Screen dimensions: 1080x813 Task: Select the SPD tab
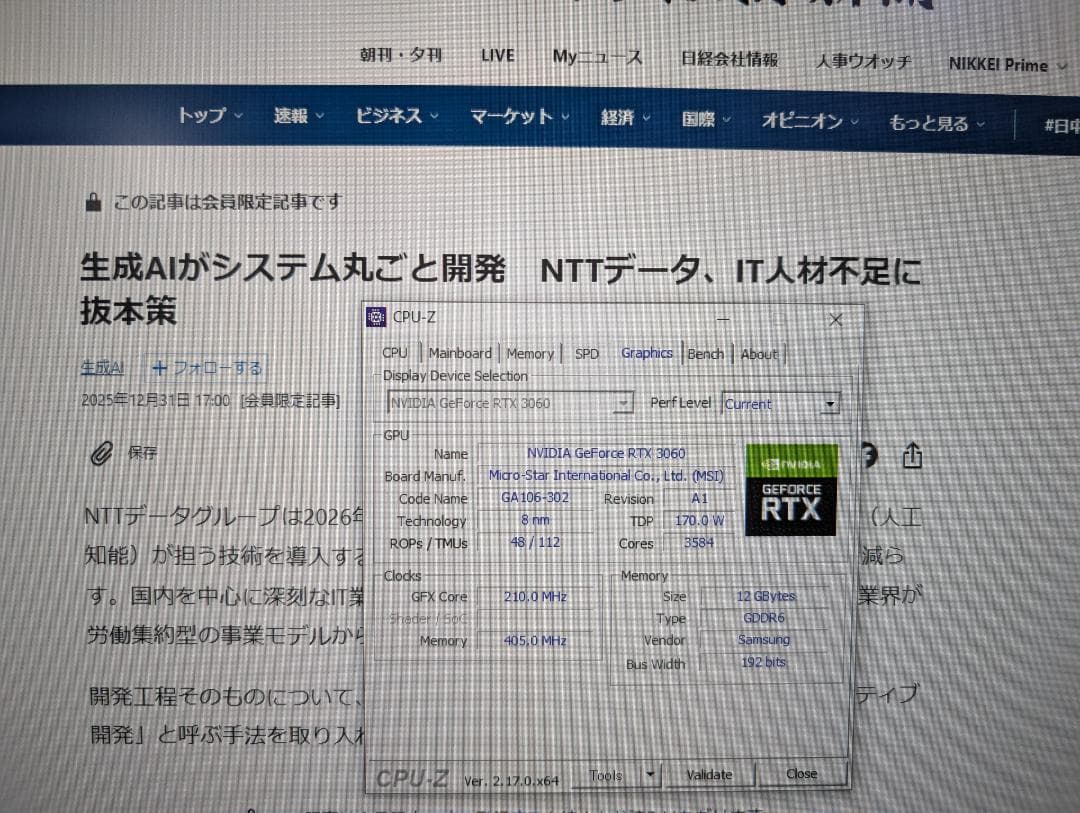tap(586, 353)
